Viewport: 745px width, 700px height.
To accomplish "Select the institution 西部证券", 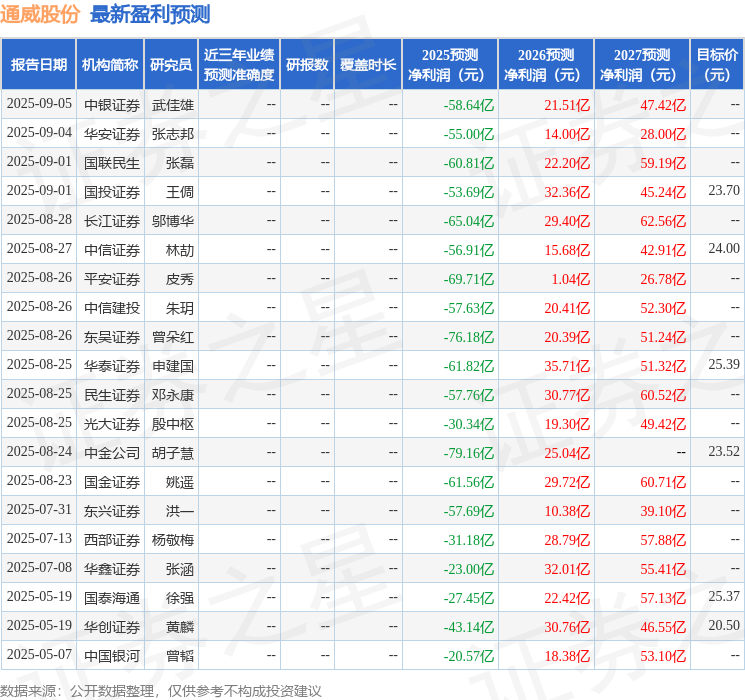I will (112, 539).
